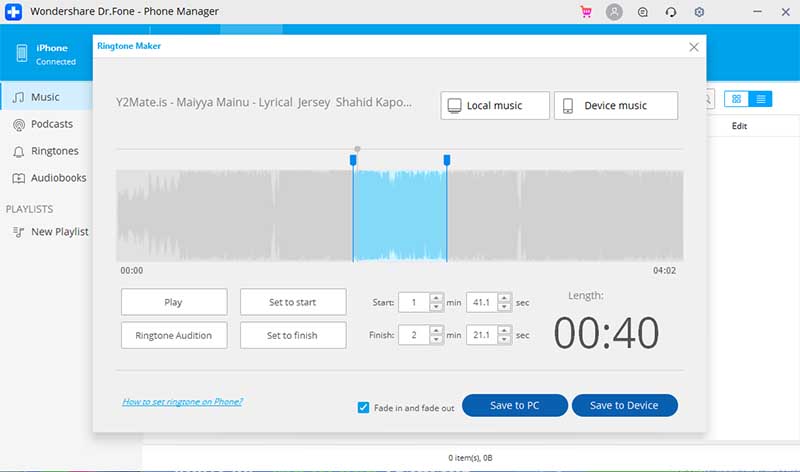Click the iPhone device icon
The width and height of the screenshot is (800, 472).
click(x=21, y=53)
